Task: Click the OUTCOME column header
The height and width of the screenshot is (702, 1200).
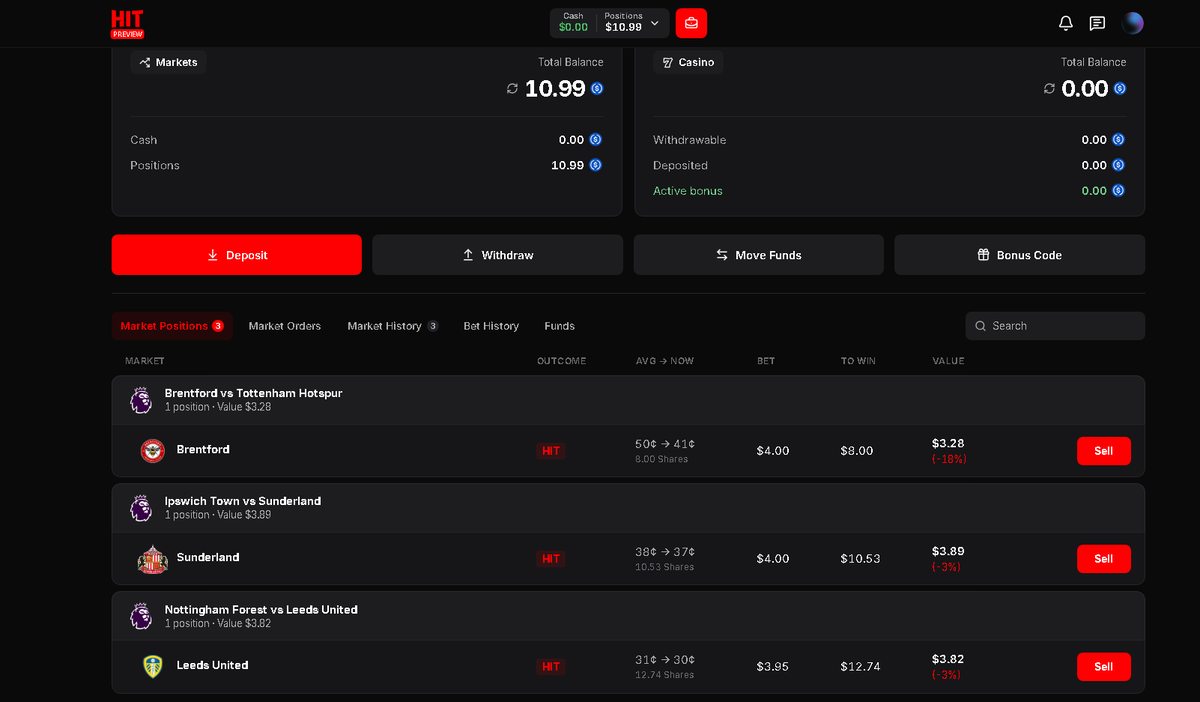Action: 562,361
